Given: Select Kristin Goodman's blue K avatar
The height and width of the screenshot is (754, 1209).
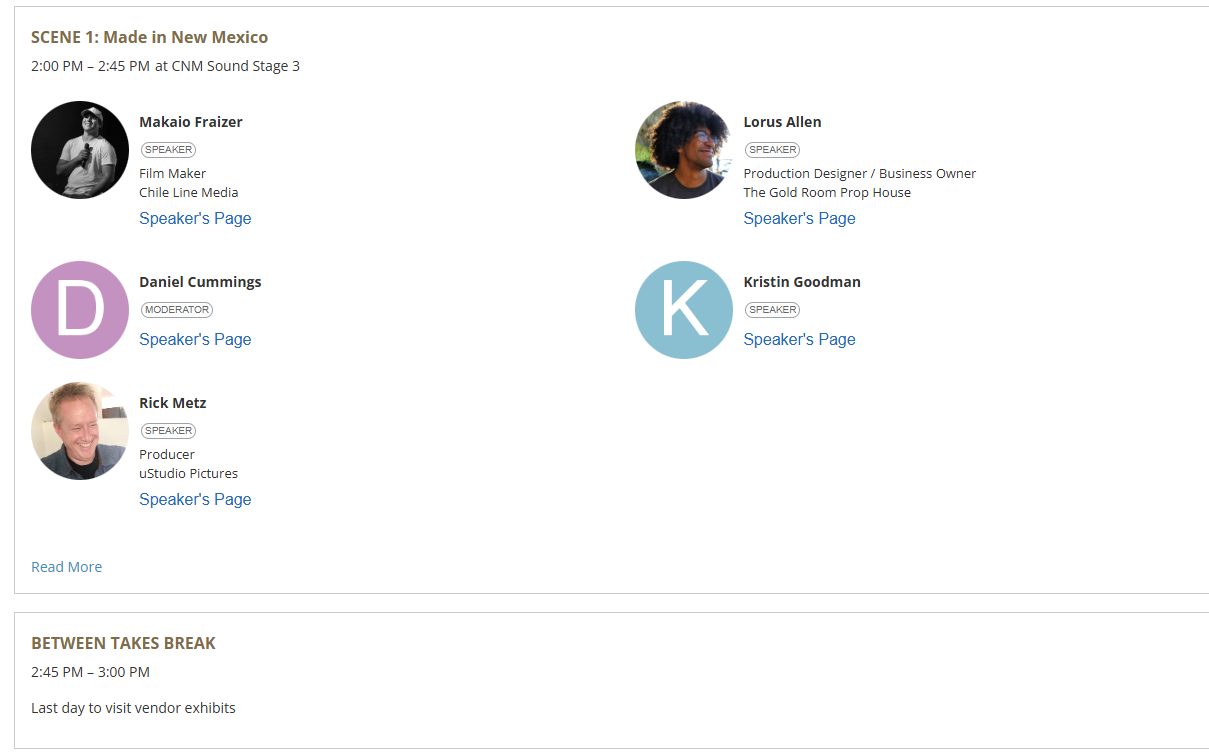Looking at the screenshot, I should (684, 310).
